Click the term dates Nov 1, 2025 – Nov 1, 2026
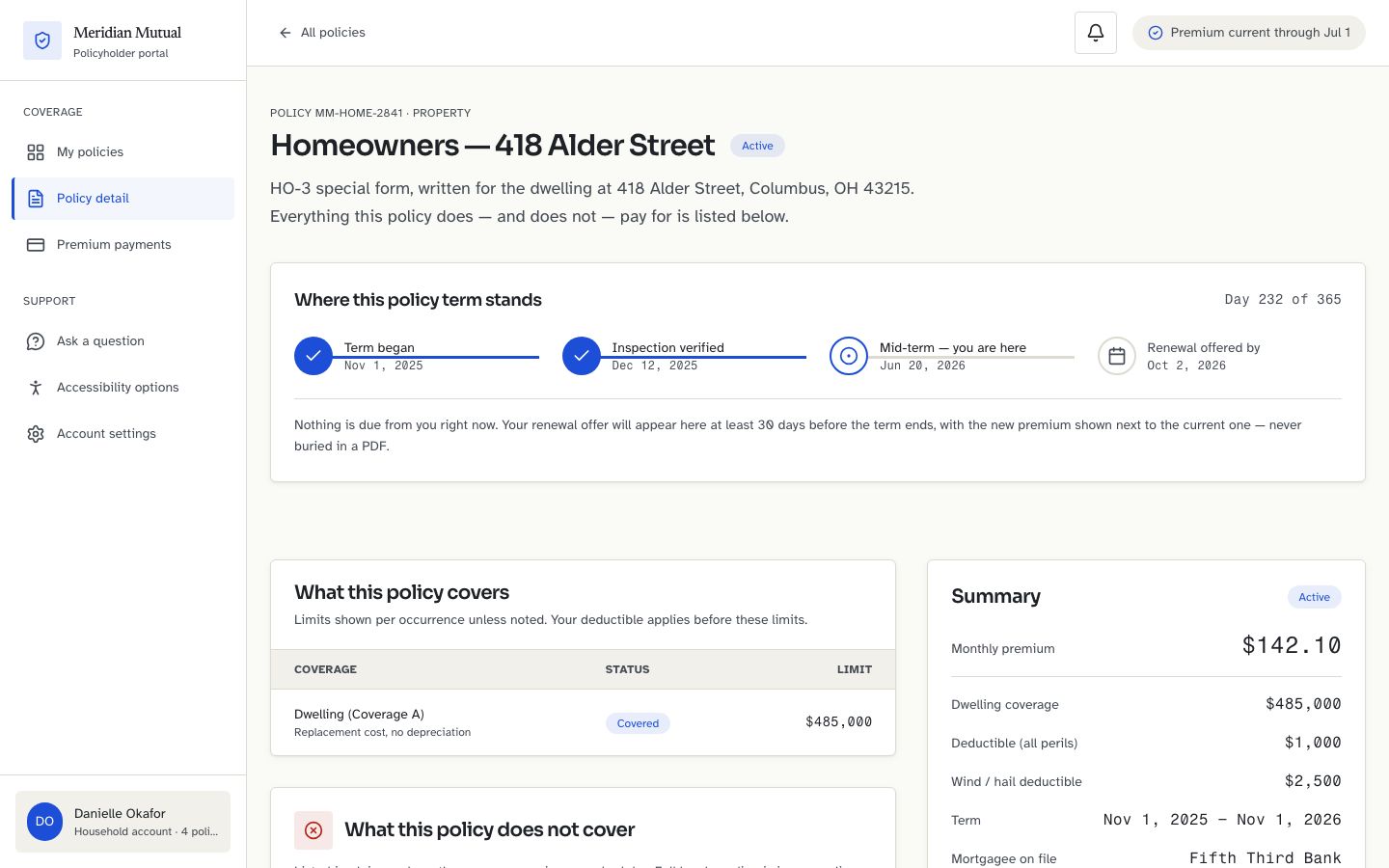This screenshot has width=1389, height=868. pyautogui.click(x=1222, y=820)
